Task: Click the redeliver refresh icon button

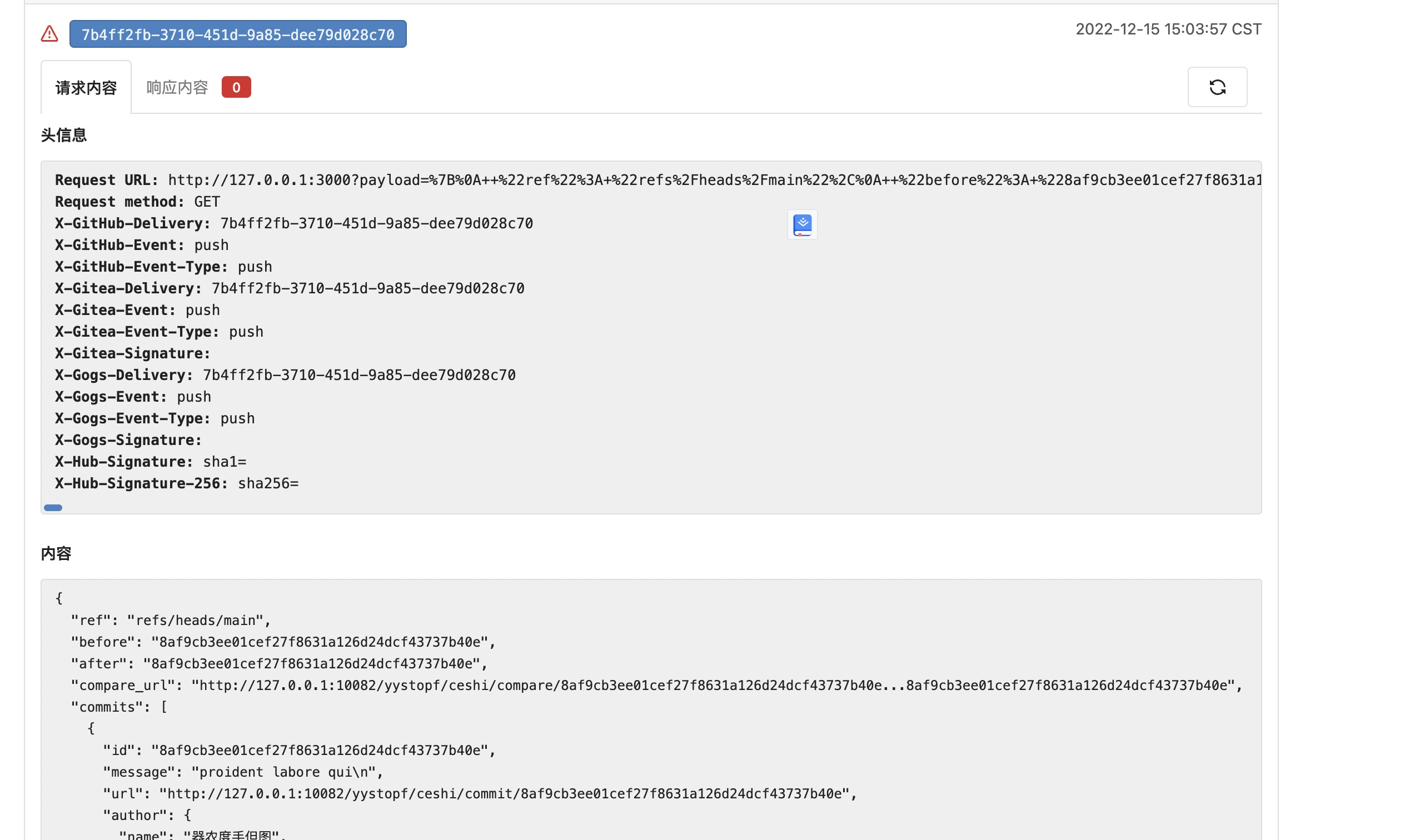Action: tap(1217, 87)
